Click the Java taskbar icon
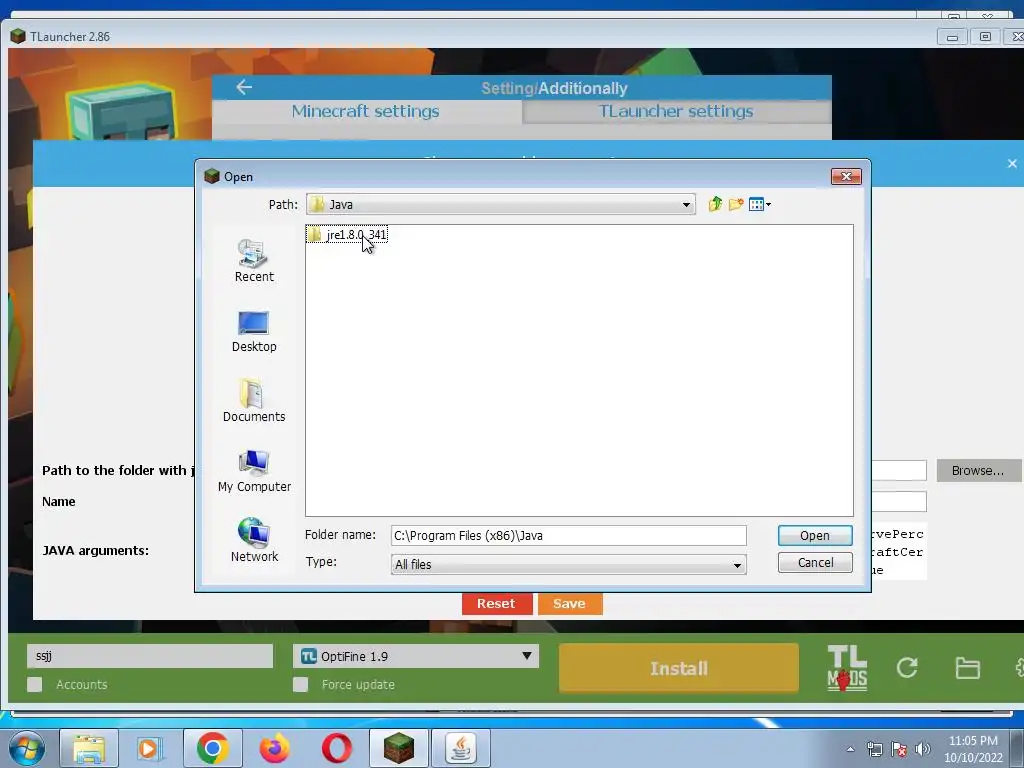Screen dimensions: 1024x768 [x=460, y=748]
